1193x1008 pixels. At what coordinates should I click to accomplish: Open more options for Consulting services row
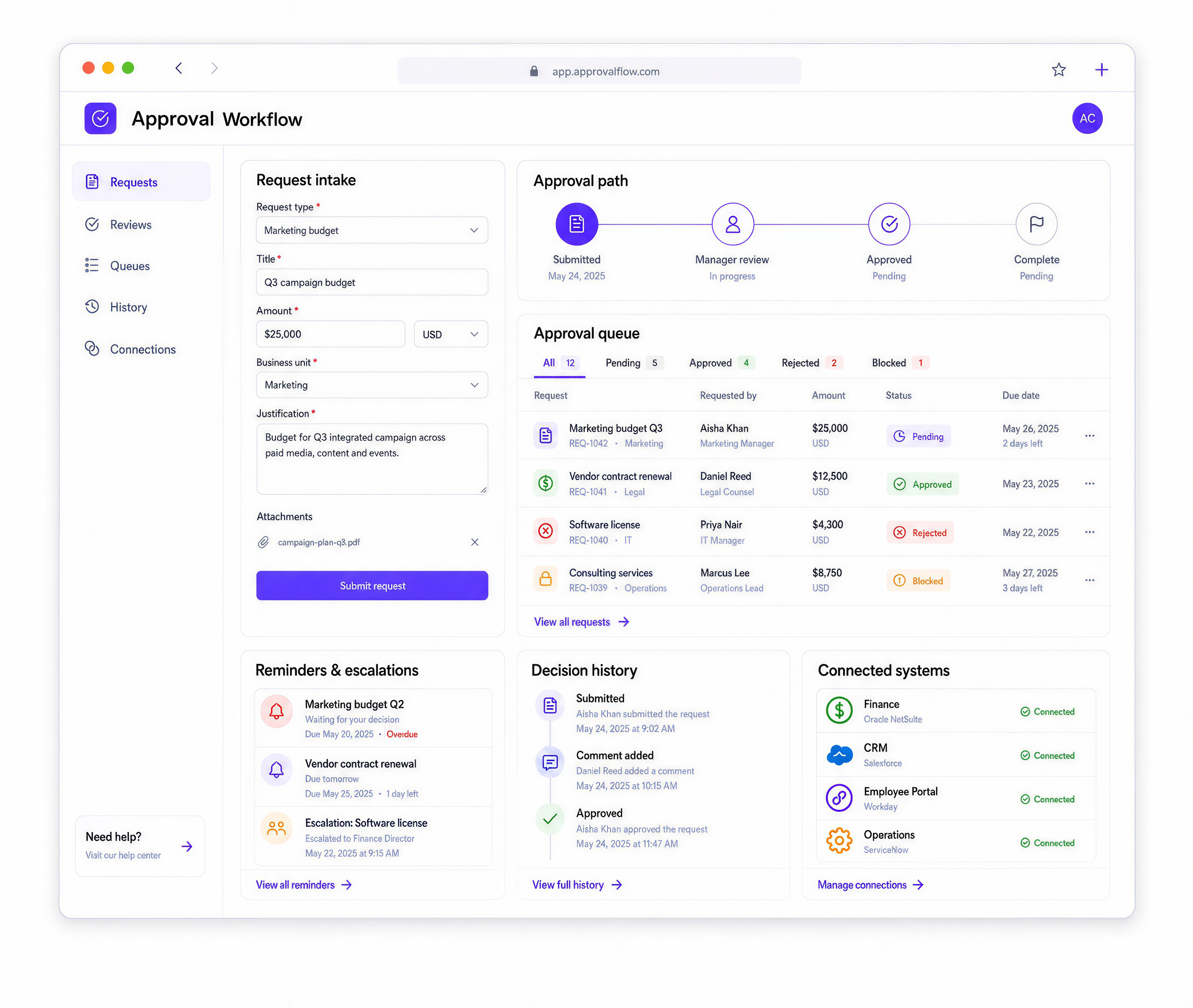[1090, 580]
